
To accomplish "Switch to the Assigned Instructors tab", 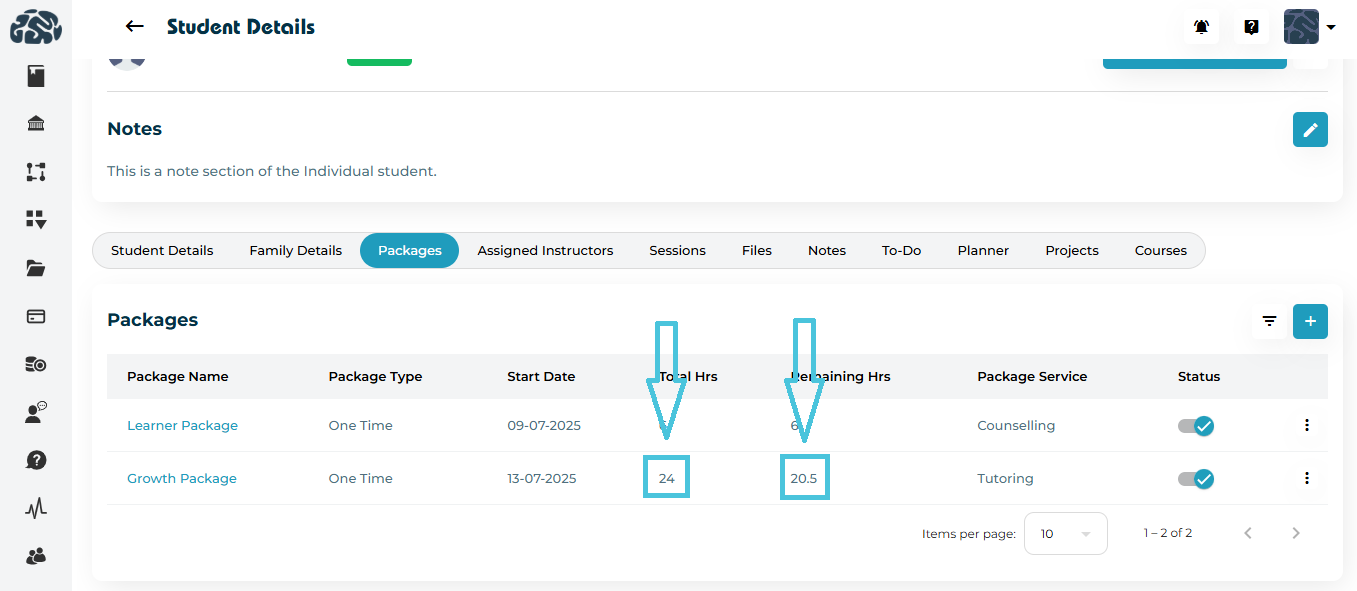I will click(545, 251).
